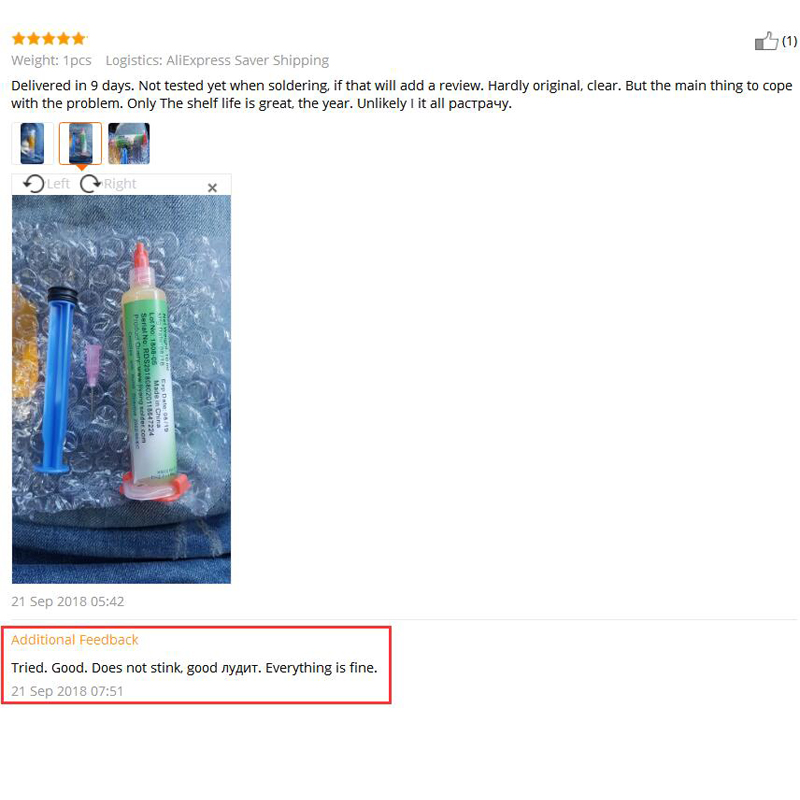
Task: Click the helpful vote count (1)
Action: pos(789,41)
